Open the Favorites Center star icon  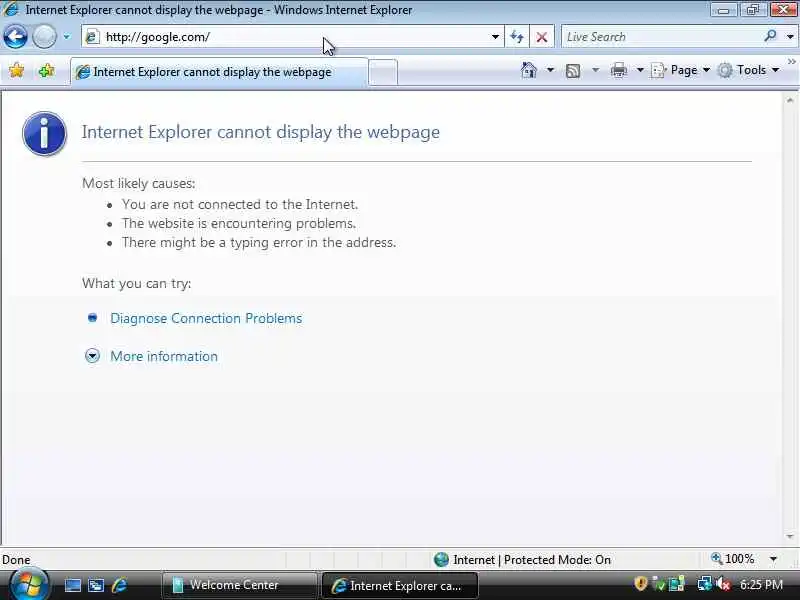point(17,70)
